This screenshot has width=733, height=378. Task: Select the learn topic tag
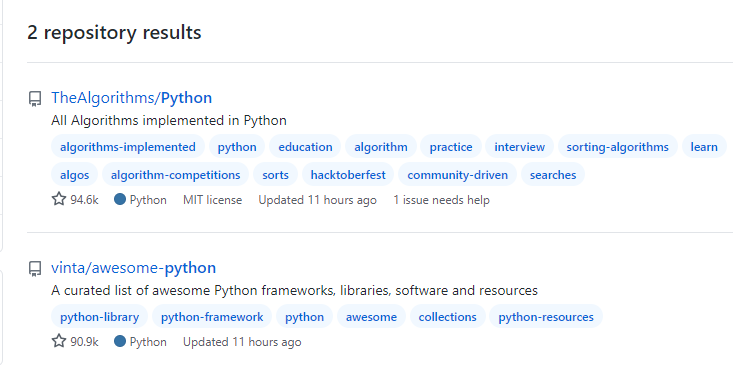(x=704, y=147)
